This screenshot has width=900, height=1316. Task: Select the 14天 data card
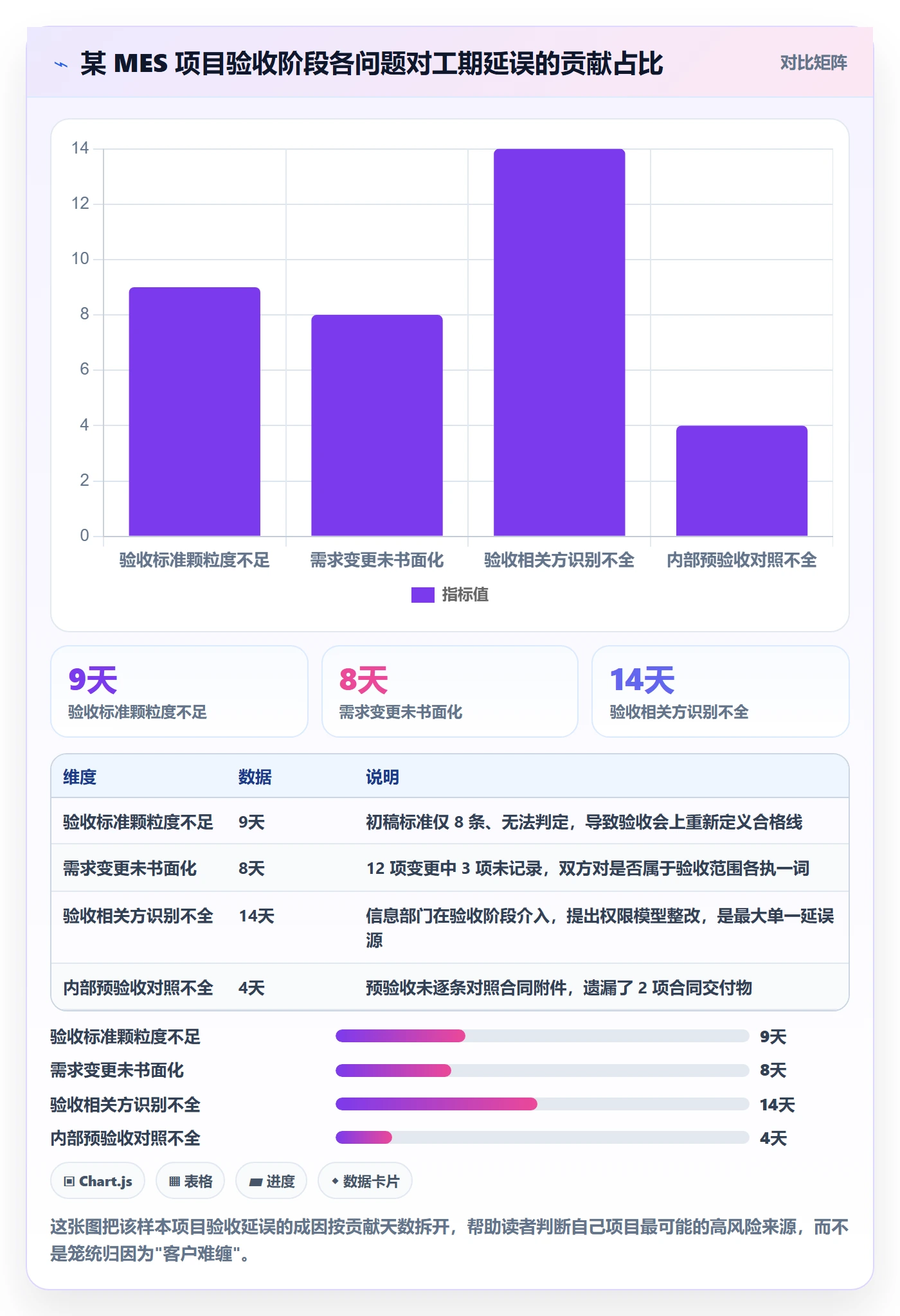pos(721,691)
